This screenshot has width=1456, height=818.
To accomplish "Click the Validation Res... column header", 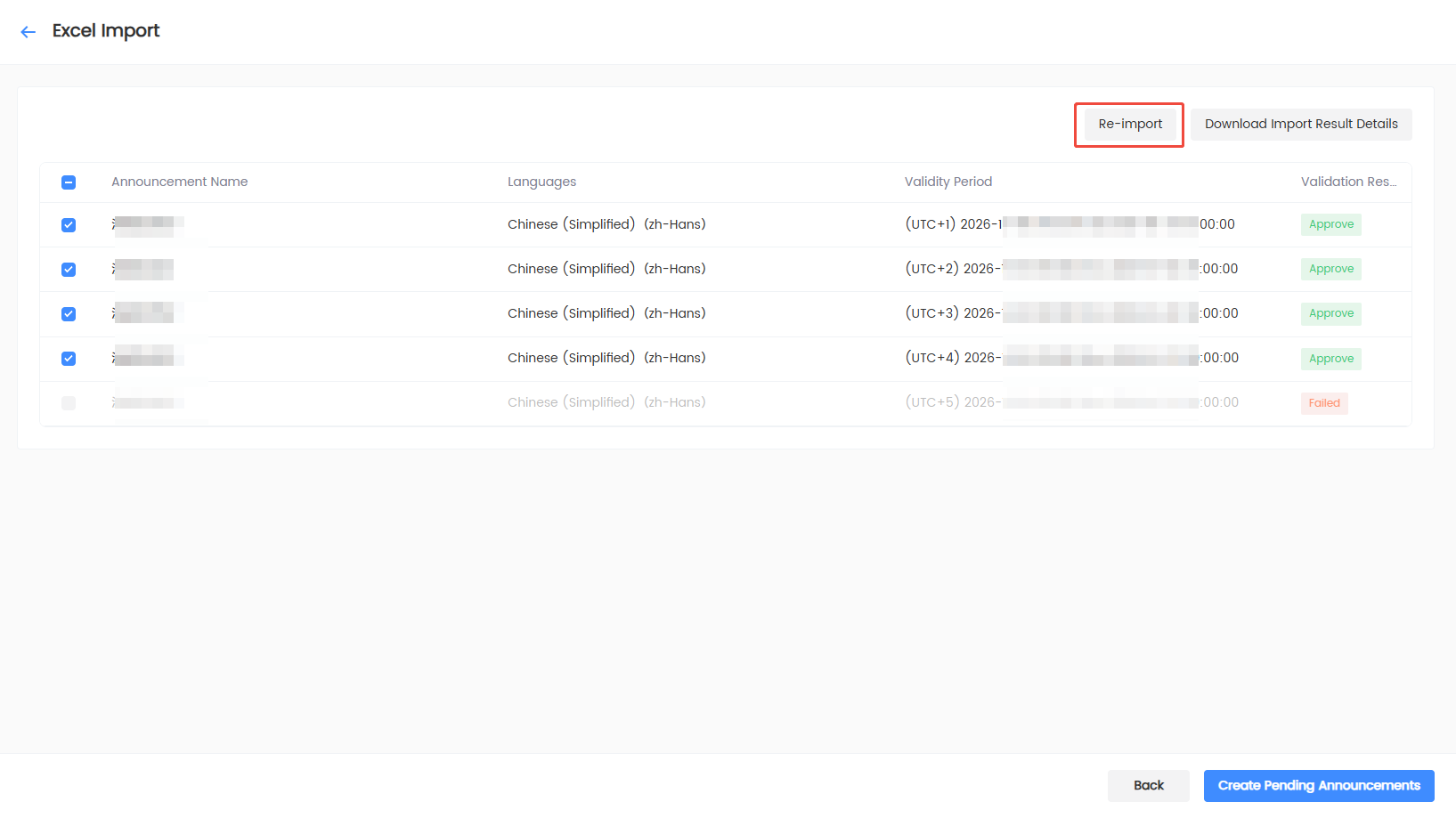I will point(1348,182).
